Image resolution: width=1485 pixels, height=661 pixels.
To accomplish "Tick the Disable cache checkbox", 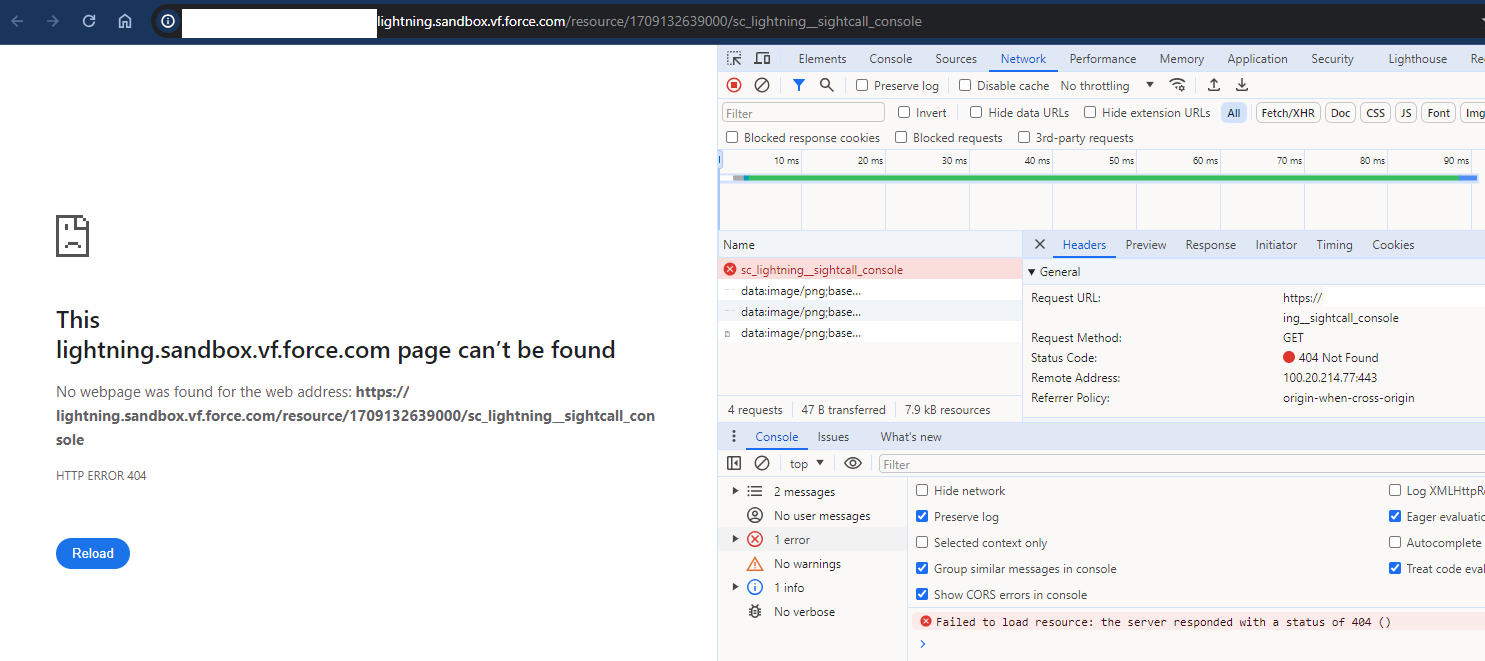I will coord(965,85).
